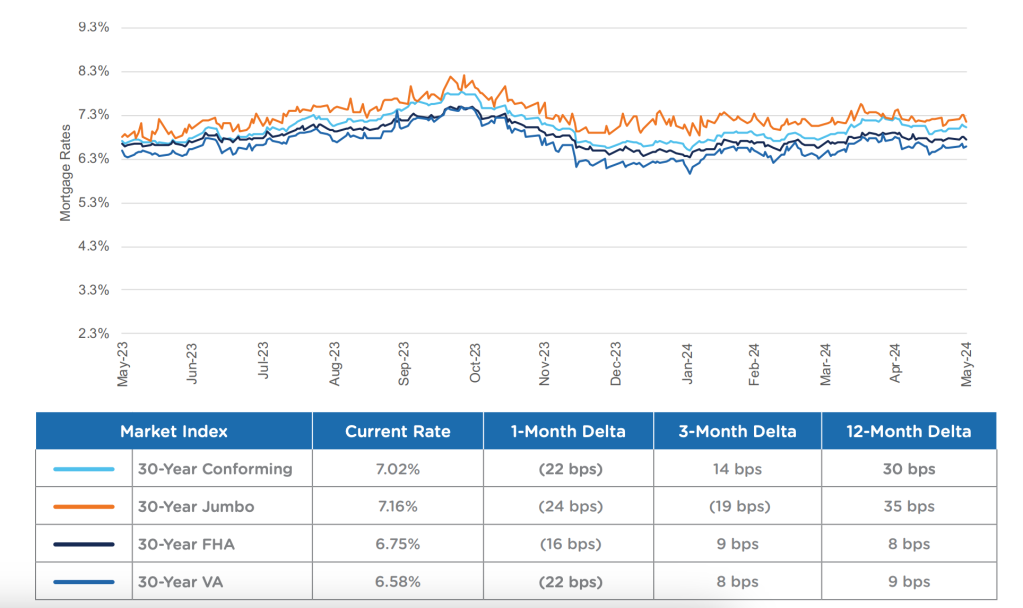Image resolution: width=1023 pixels, height=608 pixels.
Task: Click the 35 bps 12-month delta cell
Action: (x=909, y=507)
